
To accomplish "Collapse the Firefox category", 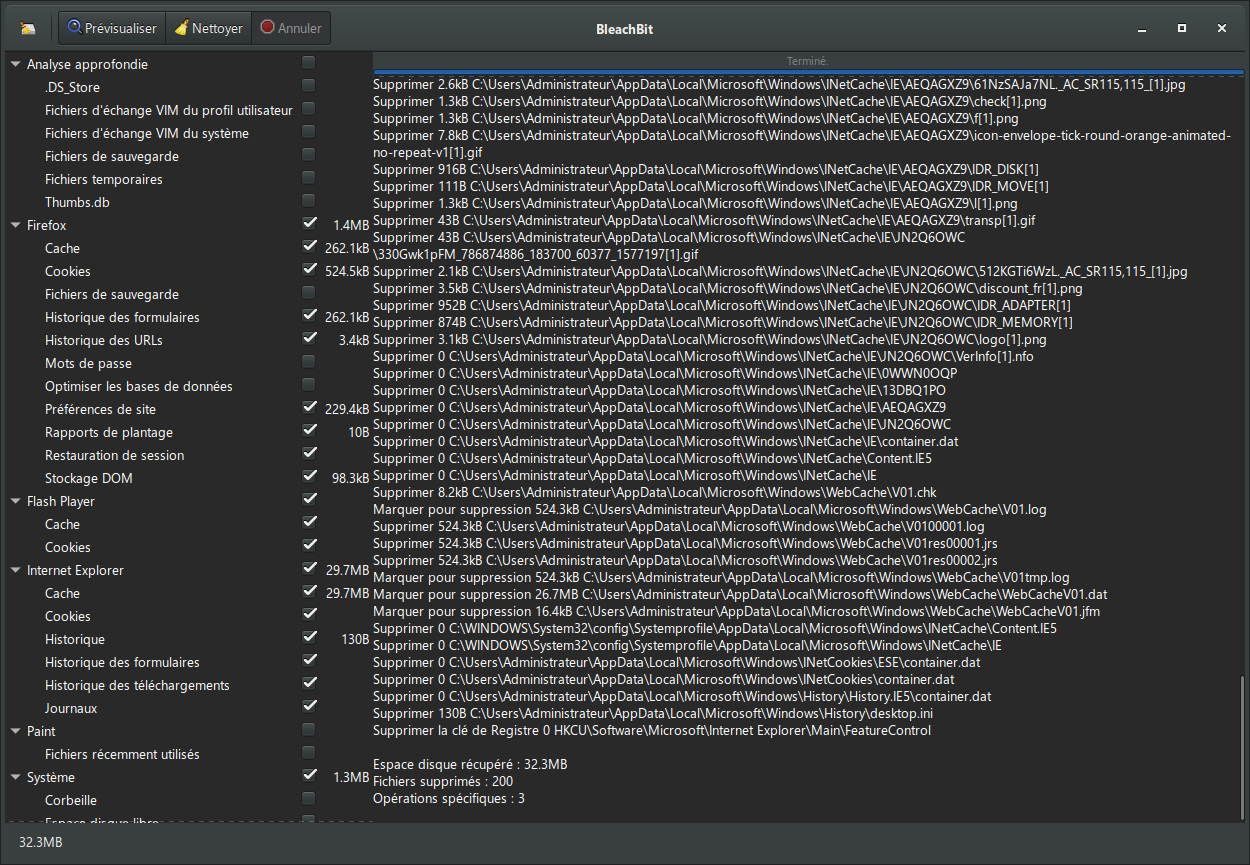I will click(x=15, y=225).
